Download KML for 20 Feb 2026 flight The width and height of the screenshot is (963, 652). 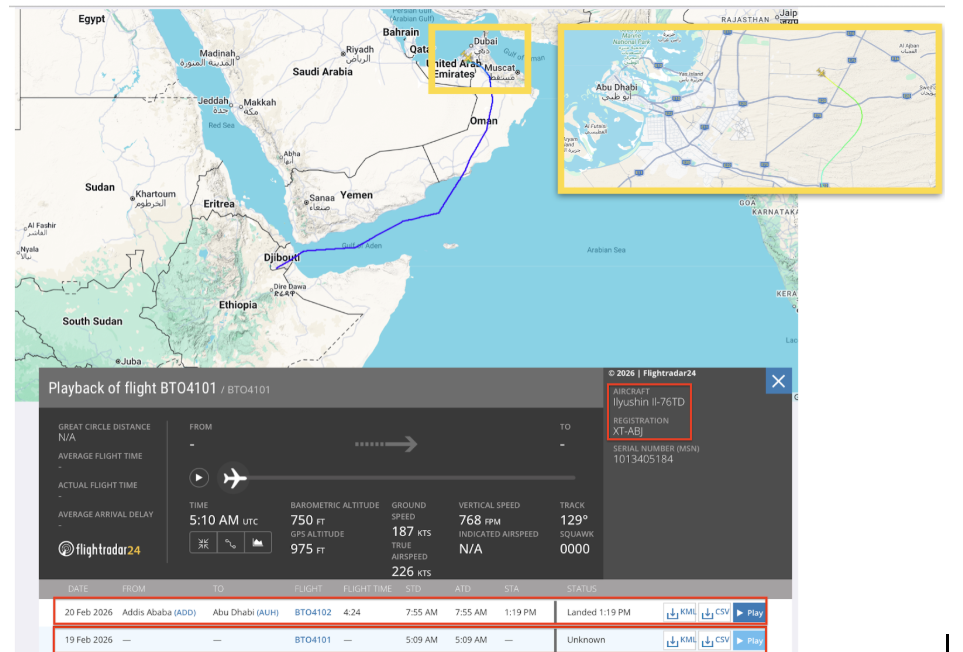click(680, 613)
